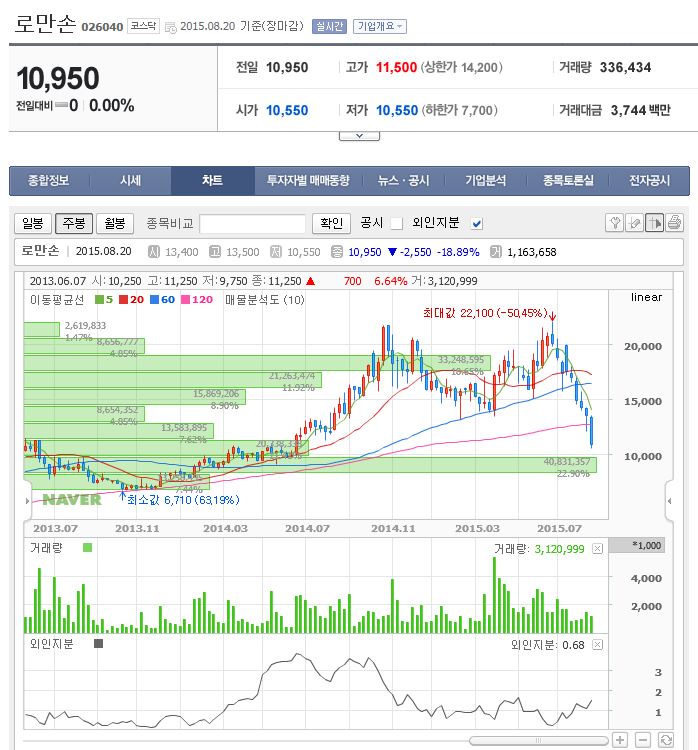698x750 pixels.
Task: Click the green 거래량 legend square
Action: click(x=87, y=548)
